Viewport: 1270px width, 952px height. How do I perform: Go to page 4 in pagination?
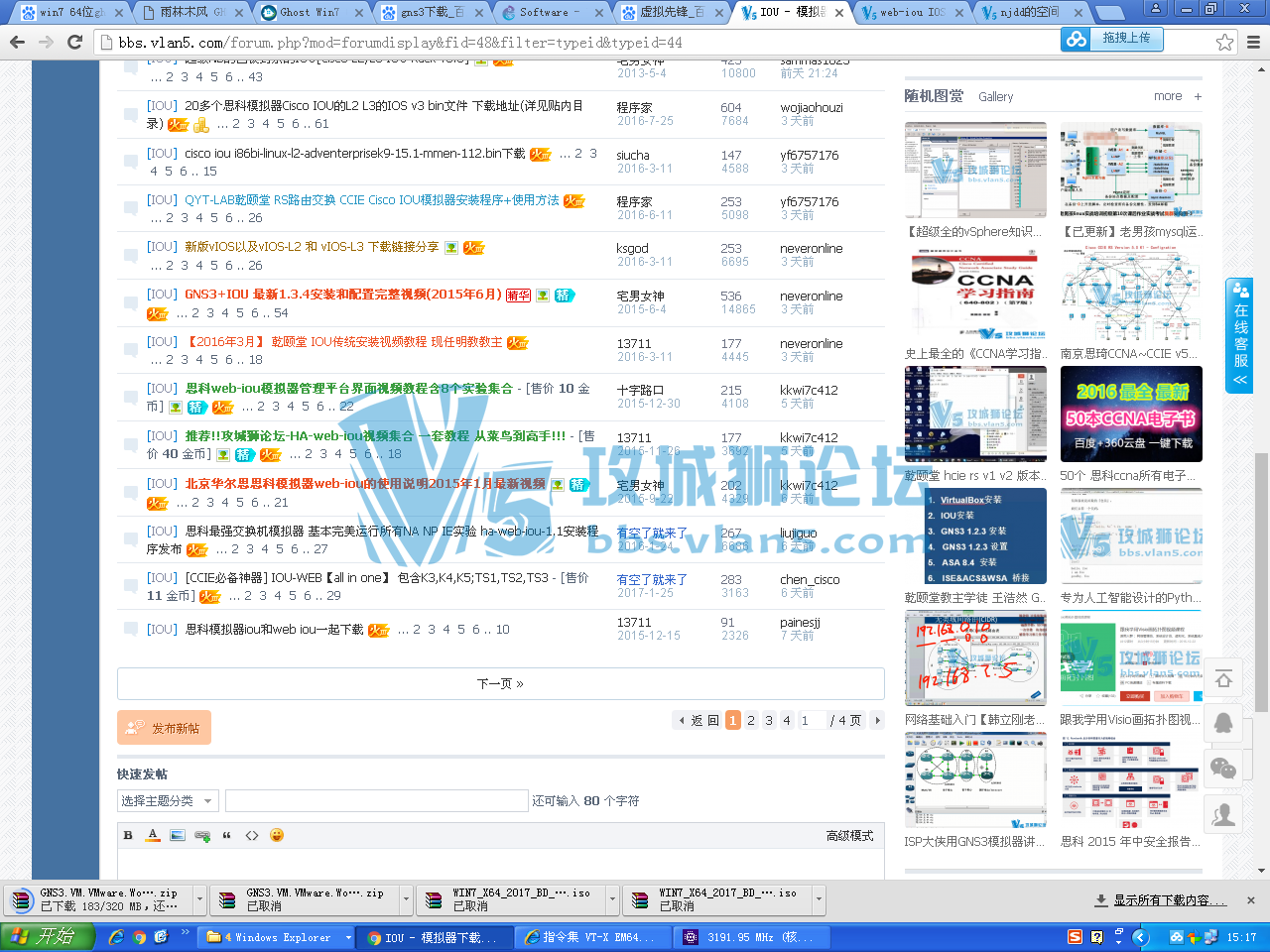[x=787, y=720]
